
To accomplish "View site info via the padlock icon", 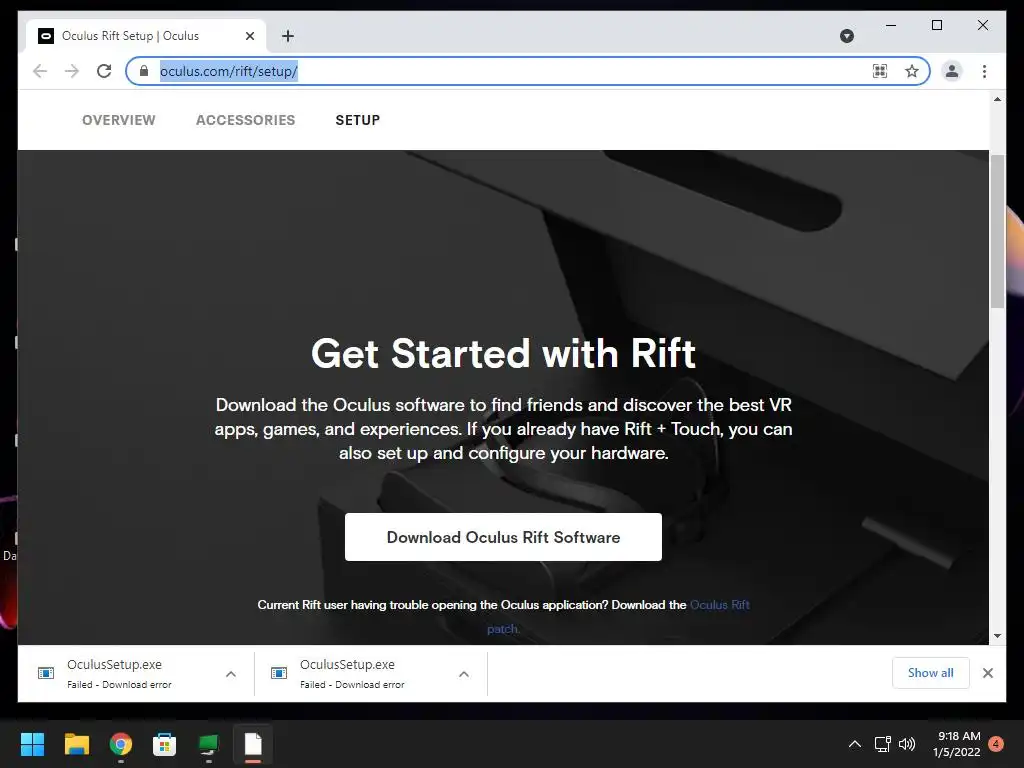I will click(144, 71).
